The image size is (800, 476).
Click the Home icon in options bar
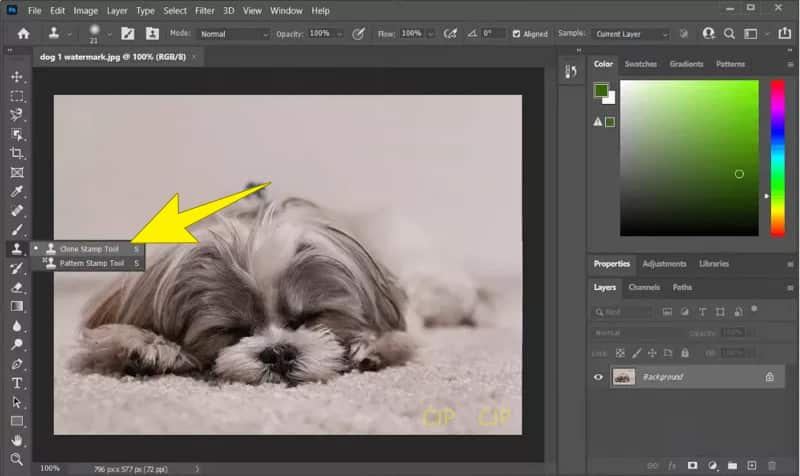coord(23,33)
